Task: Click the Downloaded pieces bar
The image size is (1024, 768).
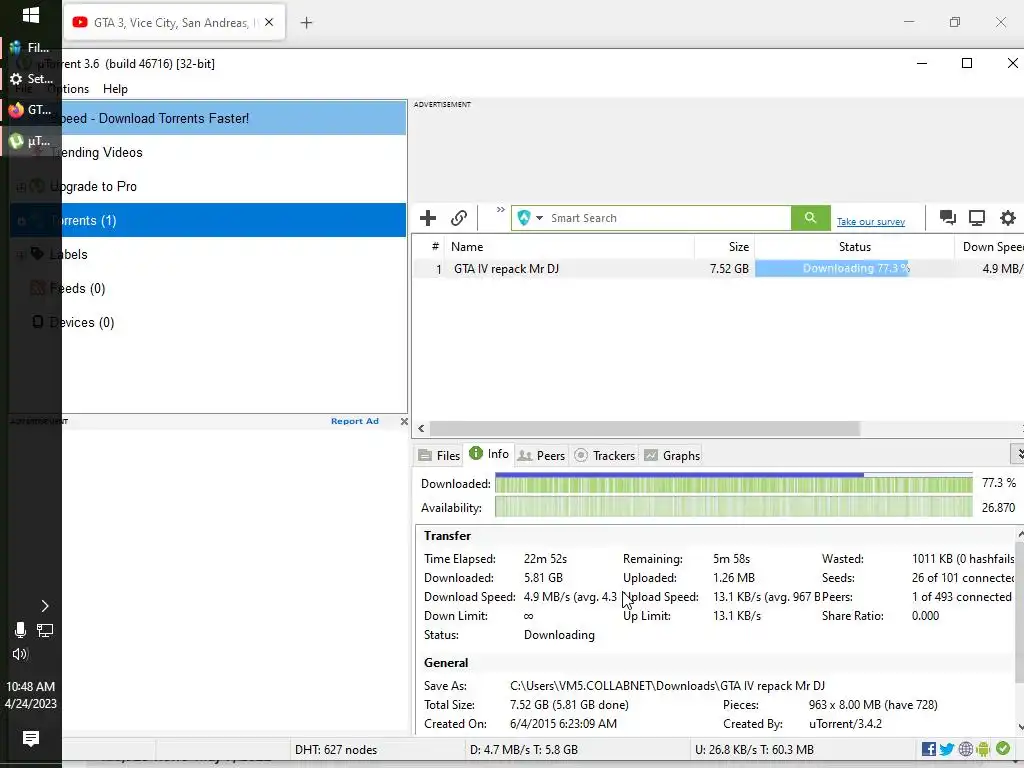Action: (x=733, y=483)
